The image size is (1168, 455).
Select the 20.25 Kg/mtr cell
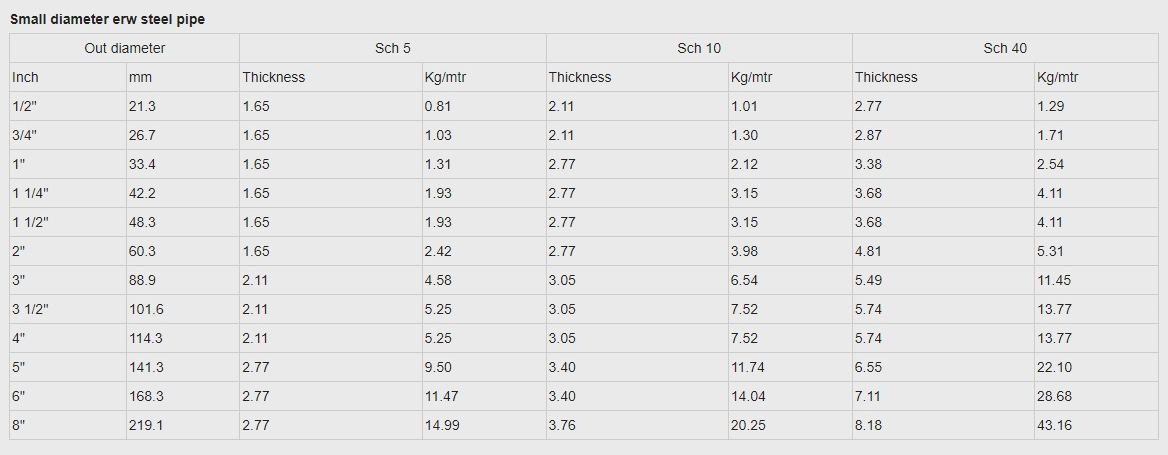(790, 426)
